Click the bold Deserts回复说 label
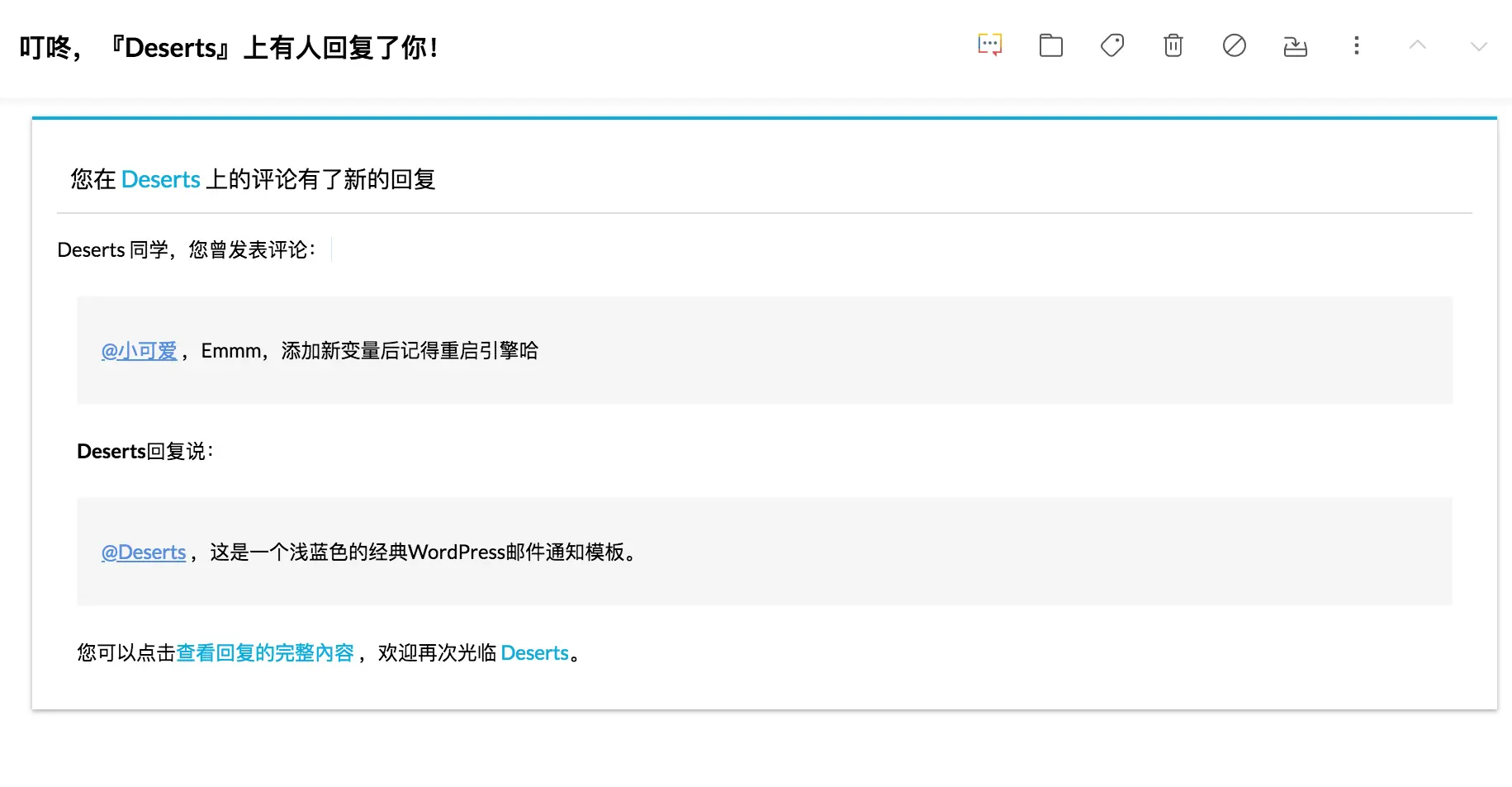 pyautogui.click(x=145, y=452)
